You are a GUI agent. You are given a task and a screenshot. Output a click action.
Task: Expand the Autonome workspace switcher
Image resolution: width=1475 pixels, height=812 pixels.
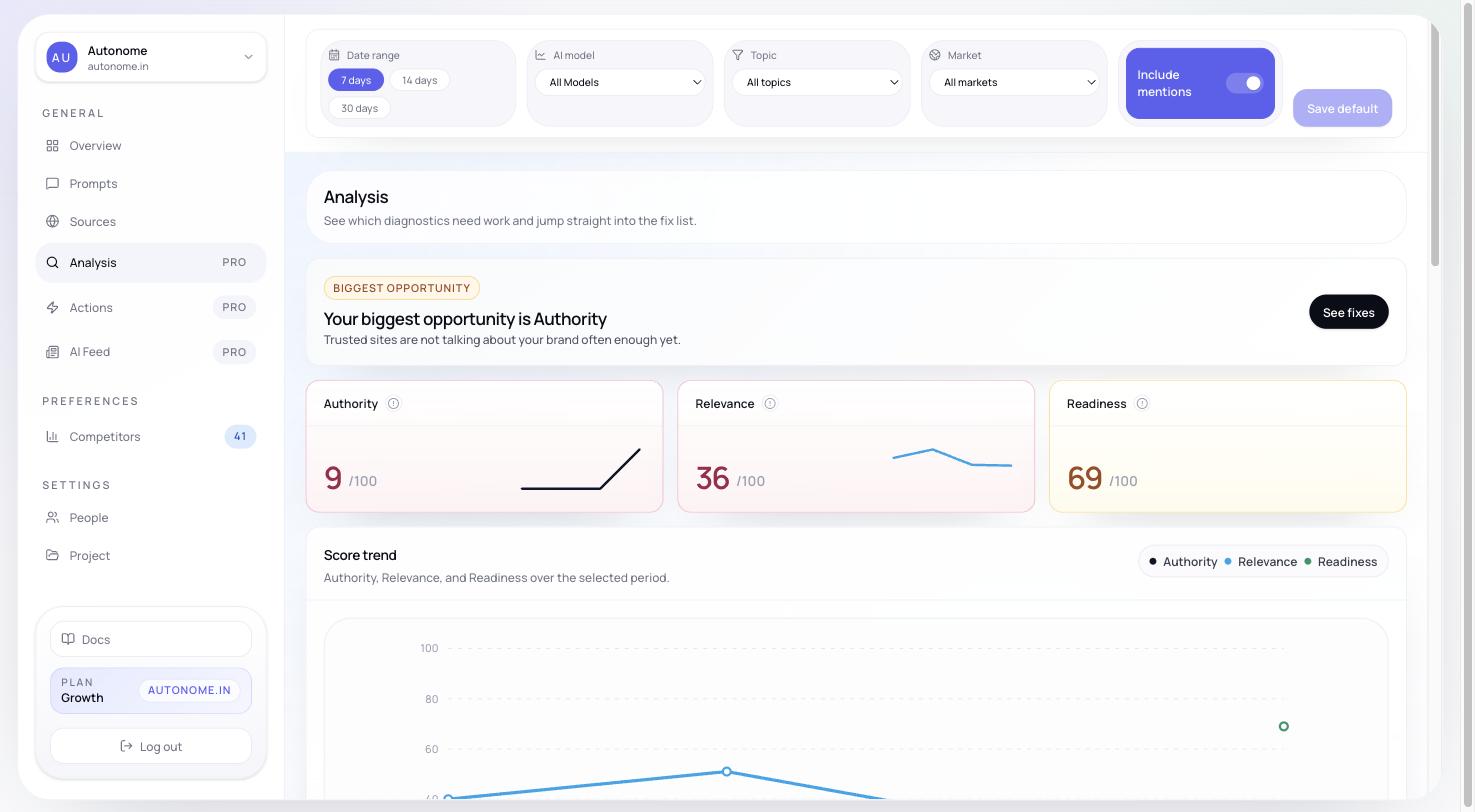coord(151,58)
